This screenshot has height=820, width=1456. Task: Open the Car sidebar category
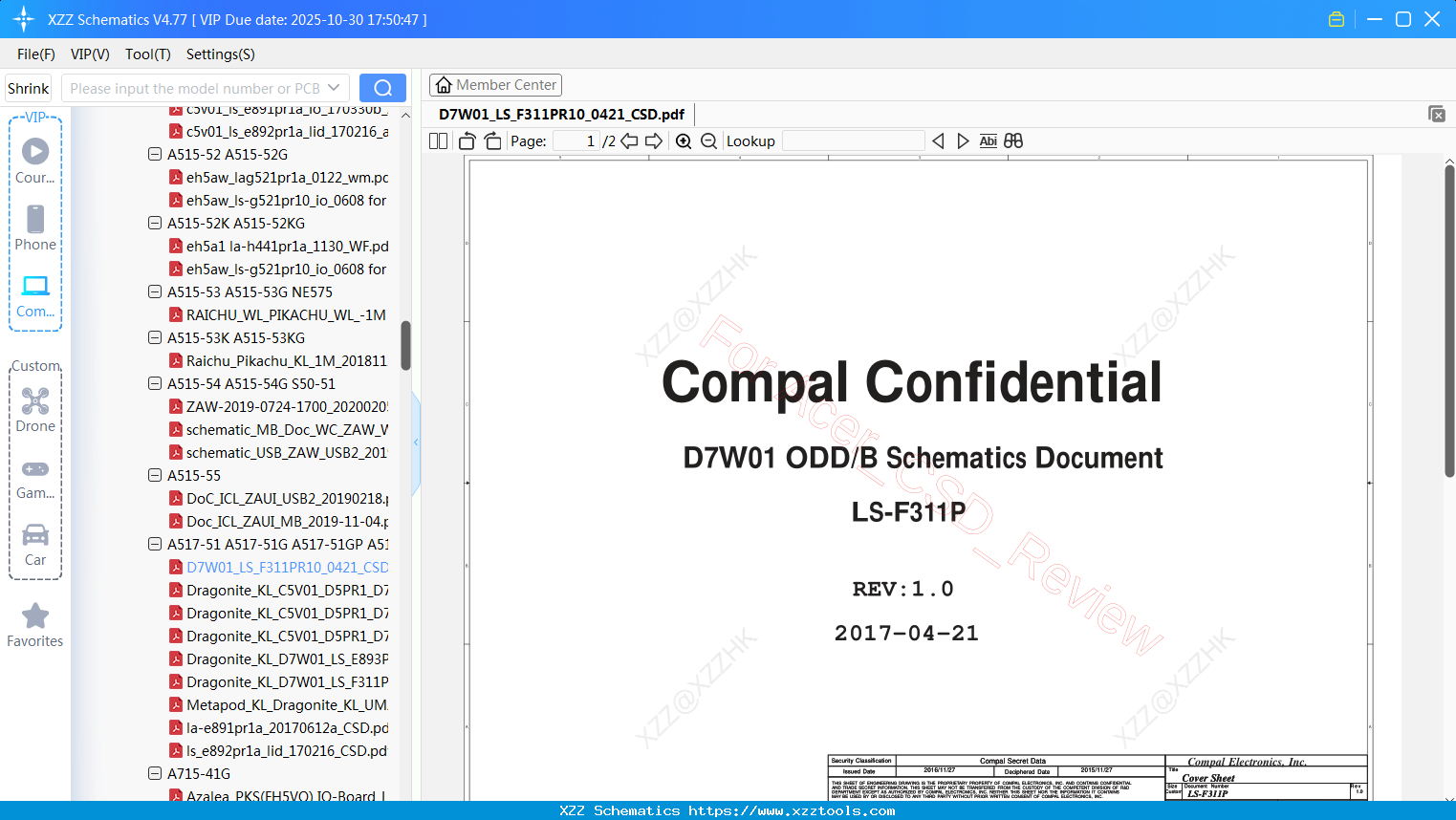click(35, 545)
